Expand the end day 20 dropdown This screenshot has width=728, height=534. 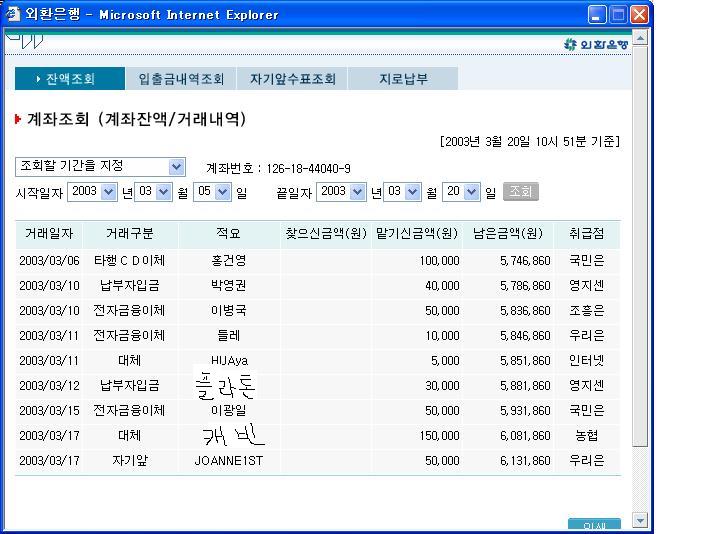click(x=473, y=191)
